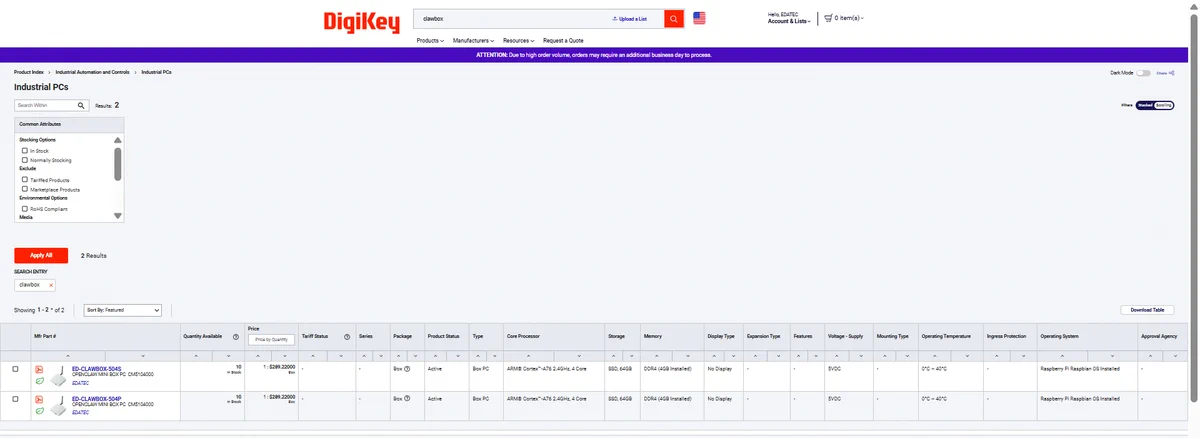Select the ED-CLAWBOX-504S row checkbox
This screenshot has height=438, width=1200.
15,369
